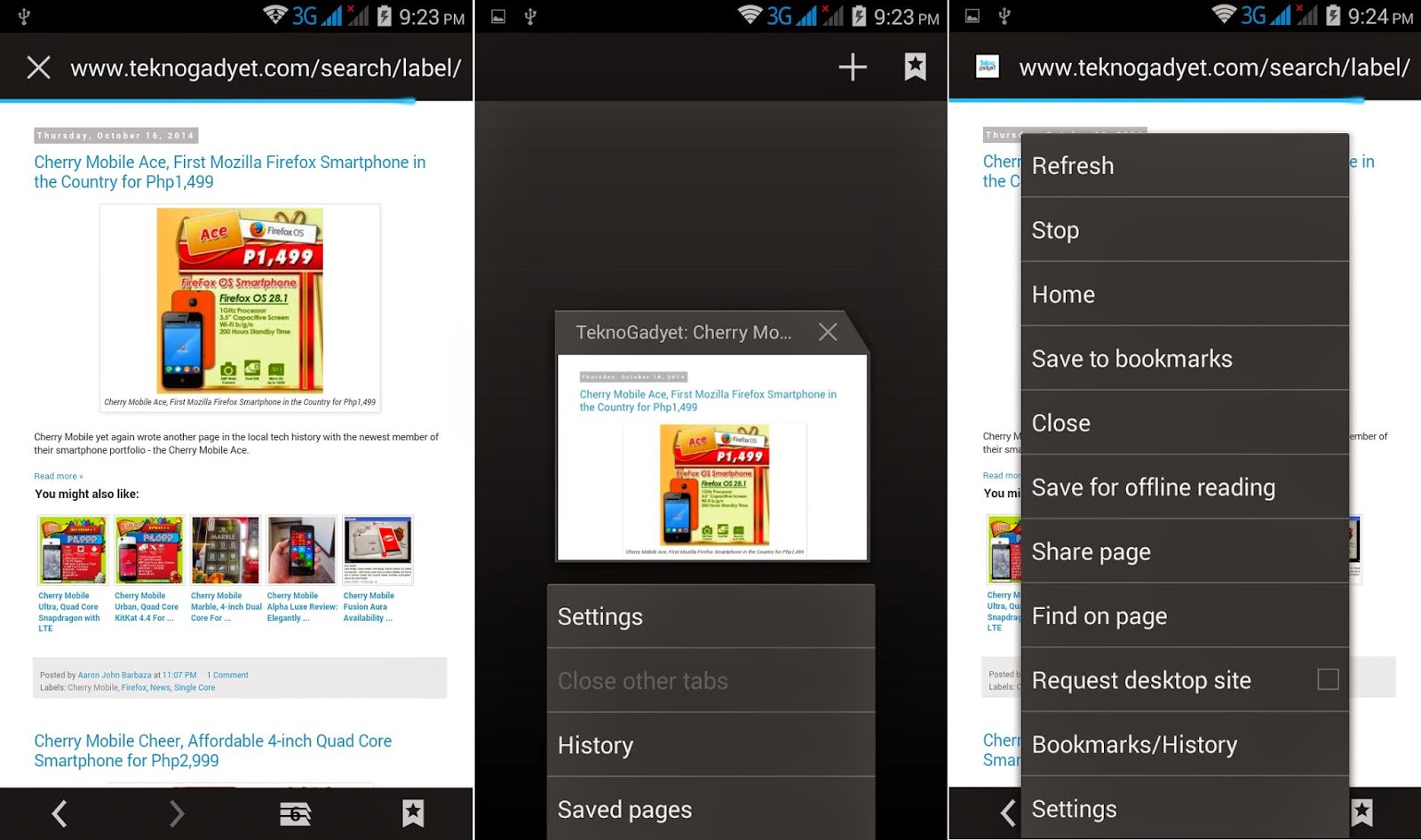Image resolution: width=1421 pixels, height=840 pixels.
Task: Open Bookmarks/History from the menu
Action: tap(1185, 745)
